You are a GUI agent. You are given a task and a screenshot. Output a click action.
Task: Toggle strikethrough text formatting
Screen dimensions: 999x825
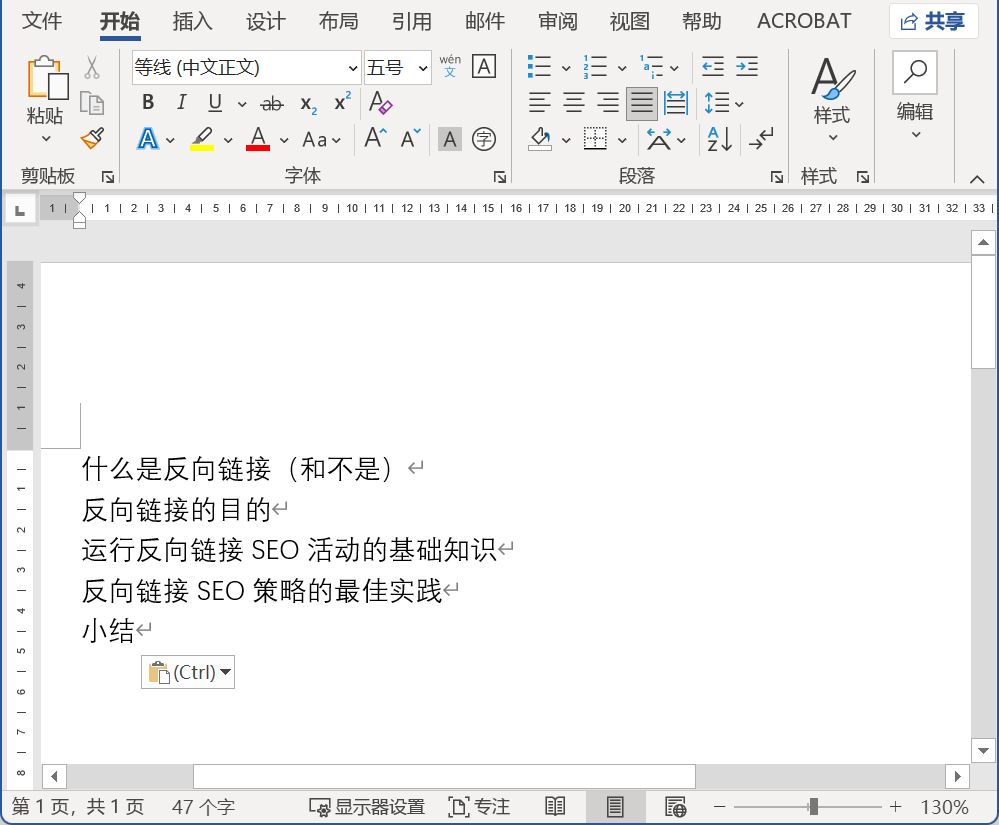coord(271,103)
